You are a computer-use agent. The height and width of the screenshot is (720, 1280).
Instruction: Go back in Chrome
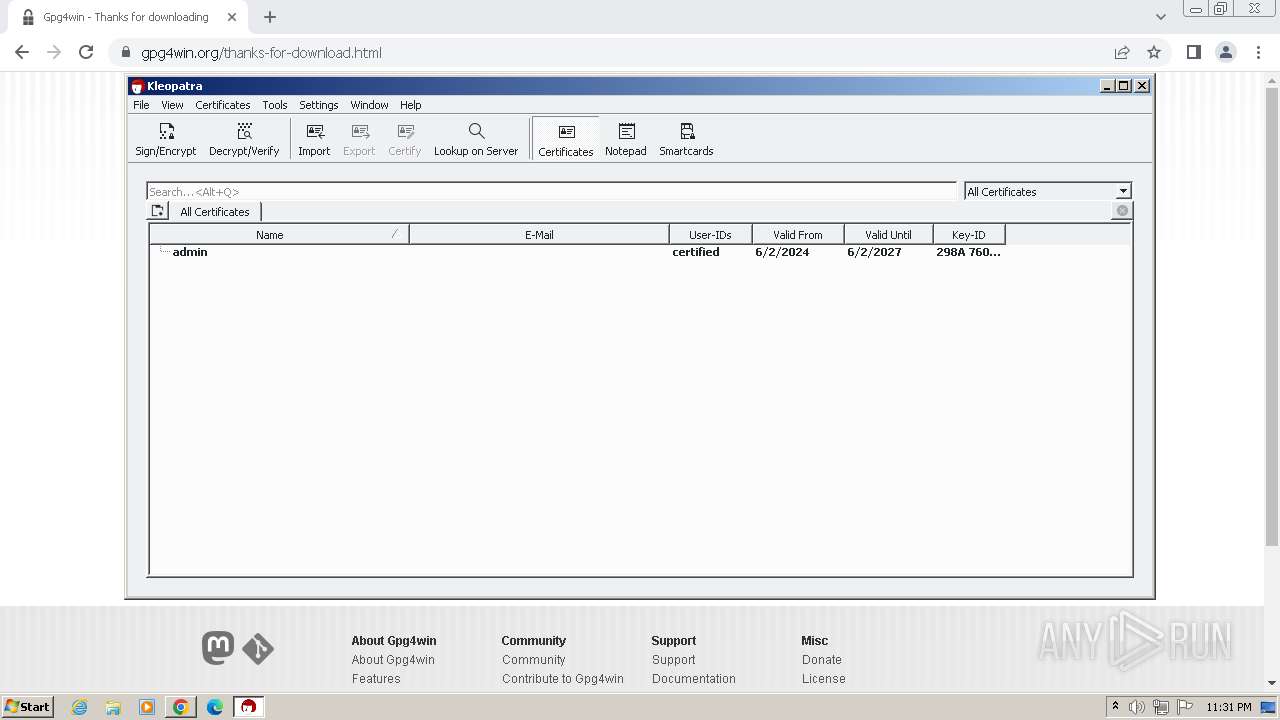click(x=22, y=52)
